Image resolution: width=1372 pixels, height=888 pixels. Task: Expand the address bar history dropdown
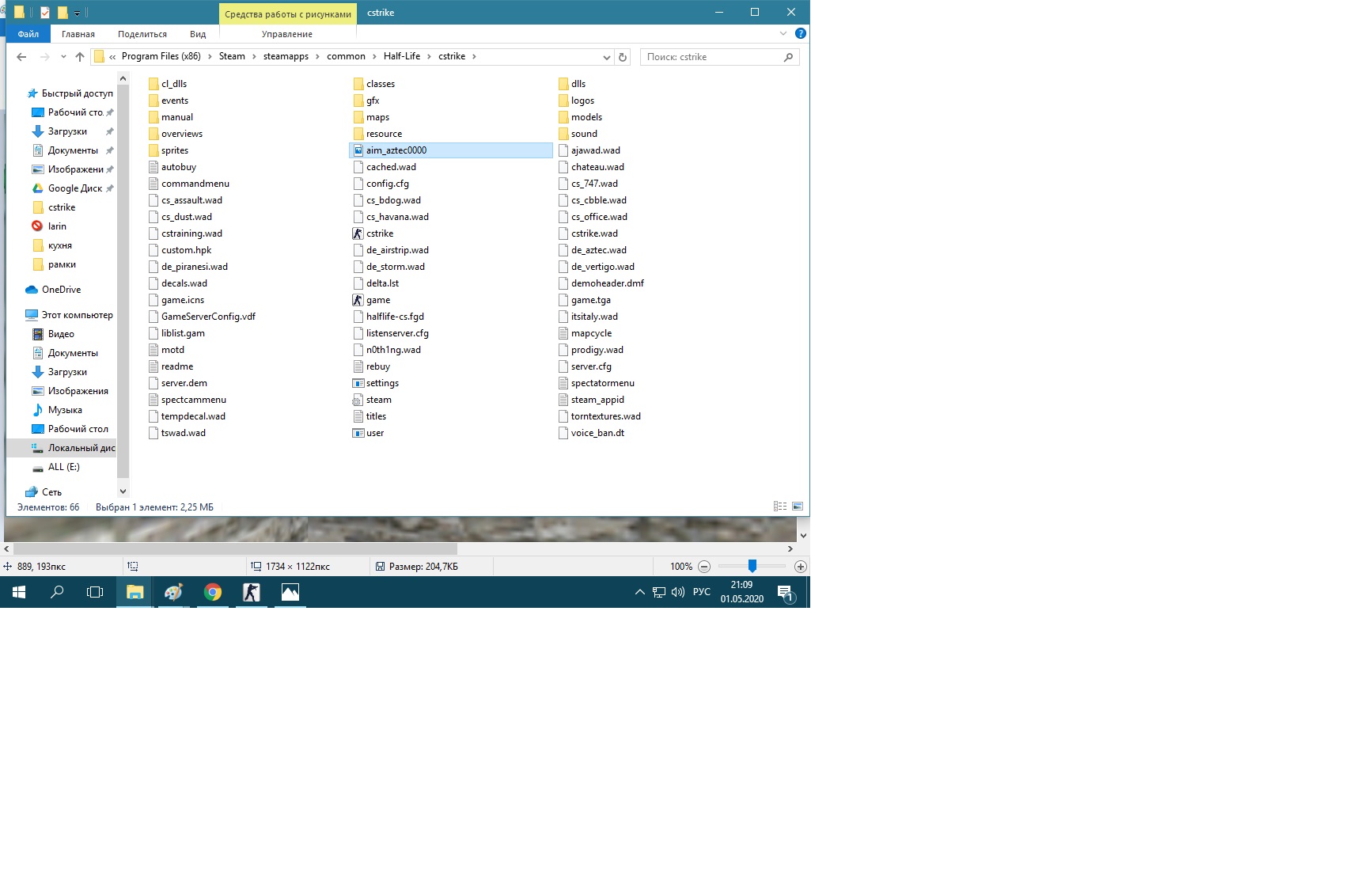click(606, 57)
